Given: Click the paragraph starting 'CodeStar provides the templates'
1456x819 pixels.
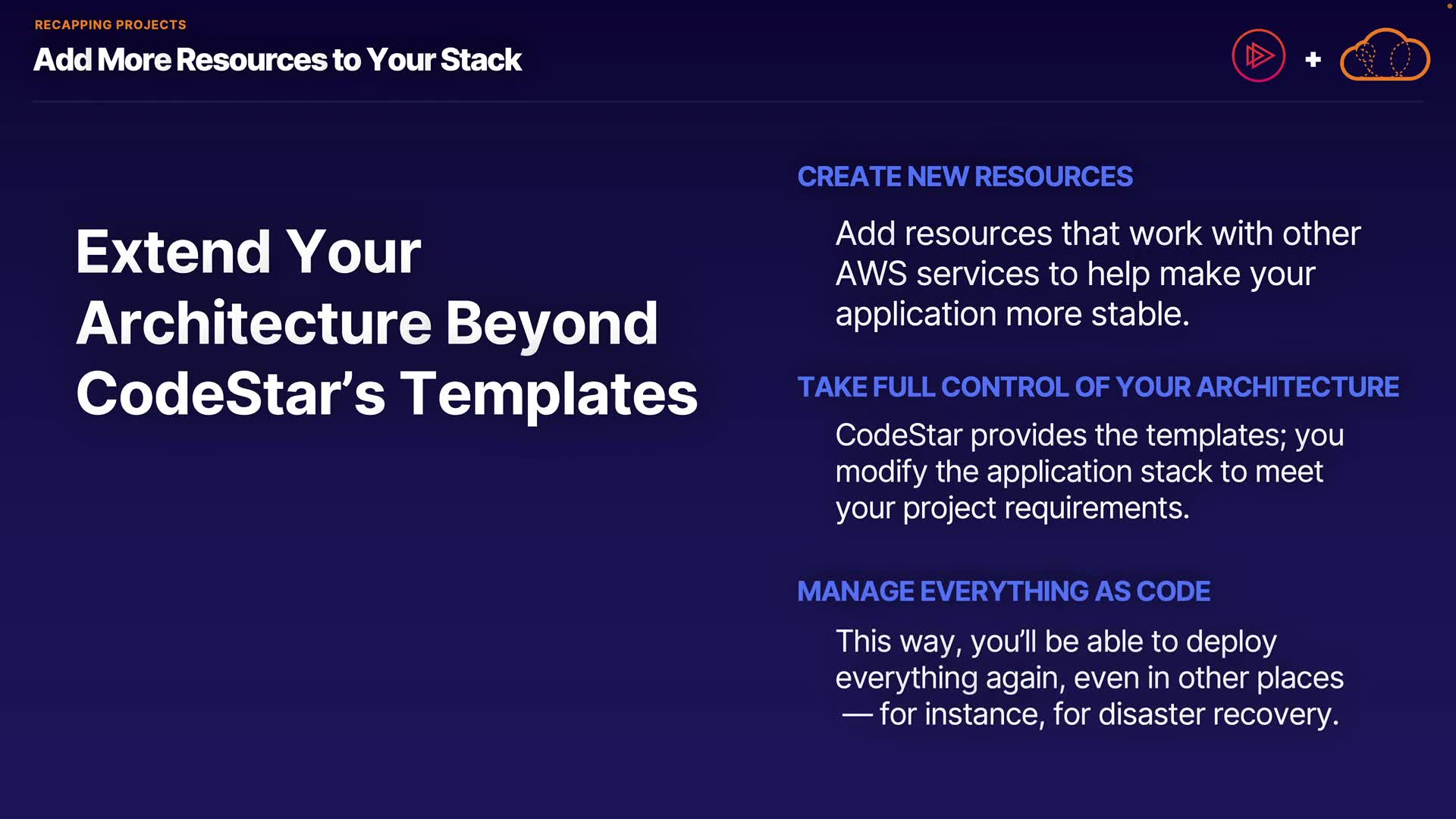Looking at the screenshot, I should pyautogui.click(x=1089, y=472).
